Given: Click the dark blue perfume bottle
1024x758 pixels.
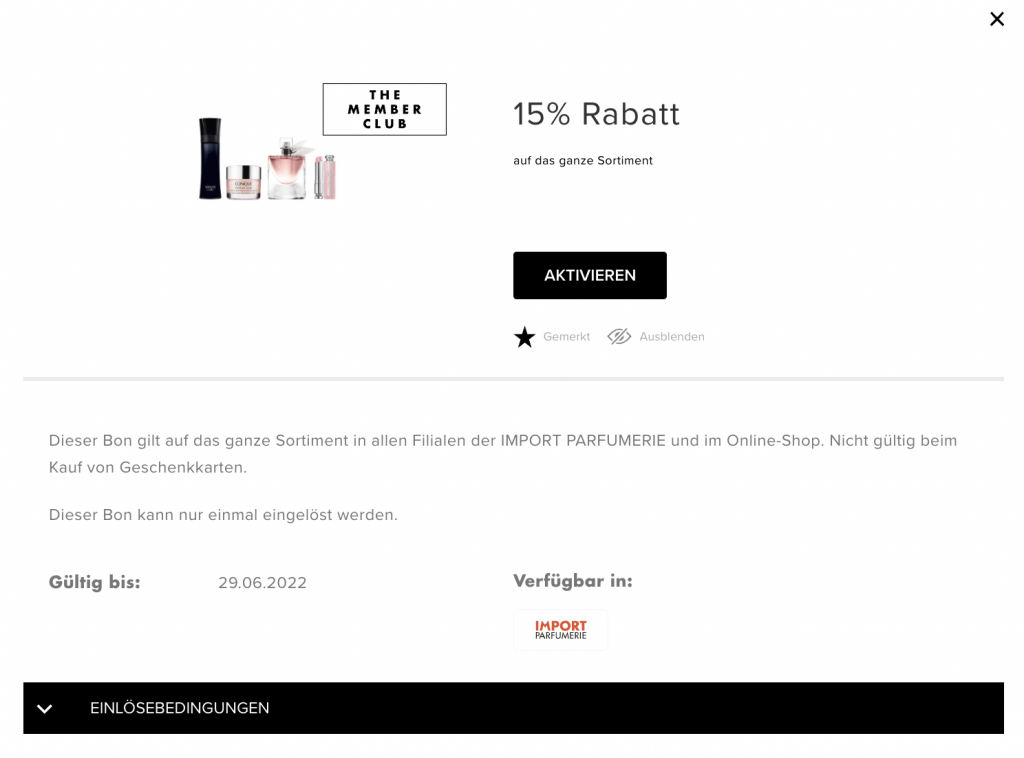Looking at the screenshot, I should tap(210, 158).
